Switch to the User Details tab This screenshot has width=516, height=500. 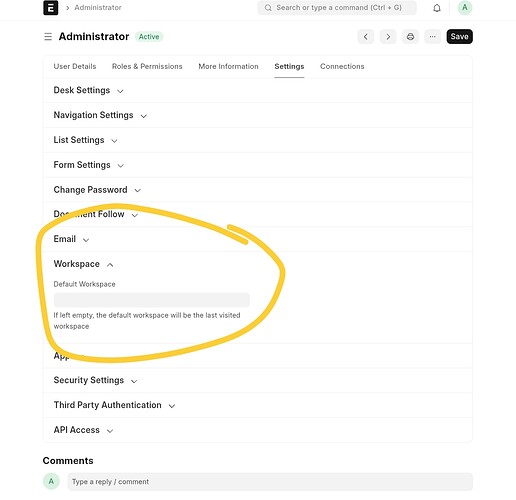[75, 66]
